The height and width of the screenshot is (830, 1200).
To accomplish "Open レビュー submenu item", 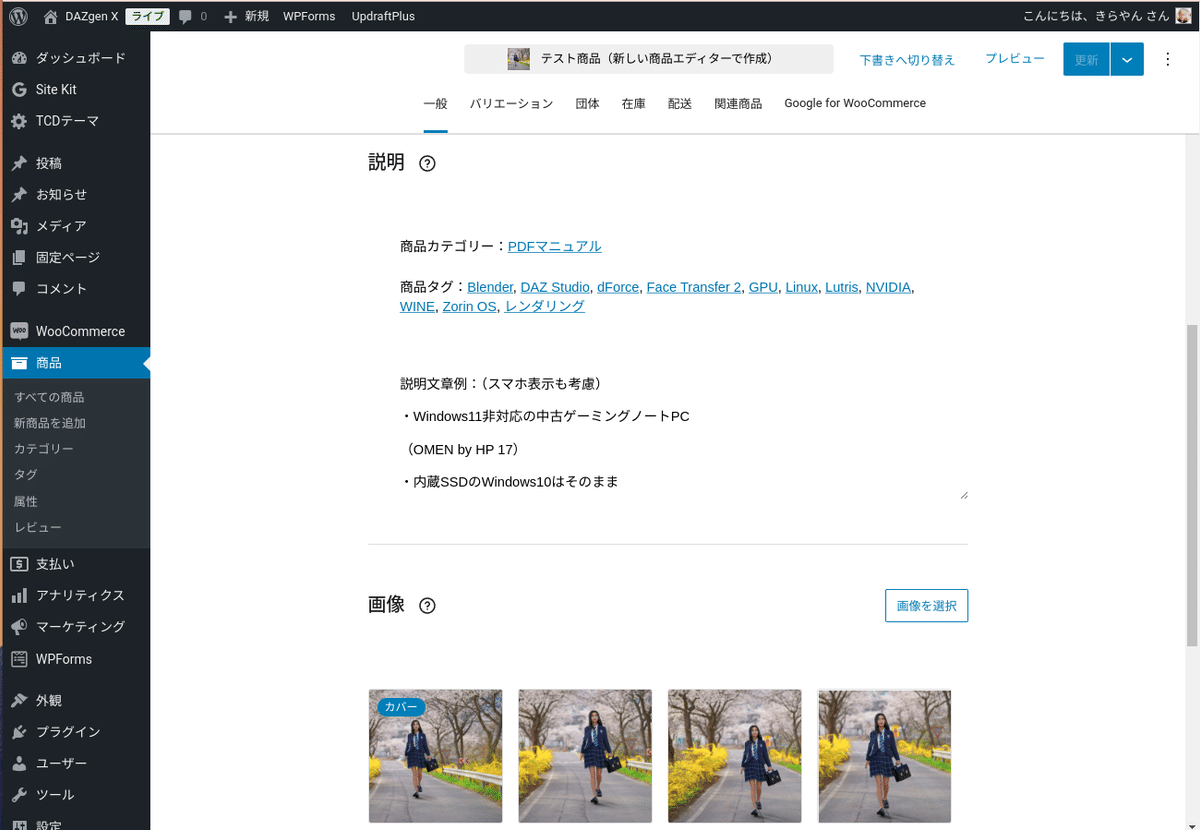I will 38,527.
